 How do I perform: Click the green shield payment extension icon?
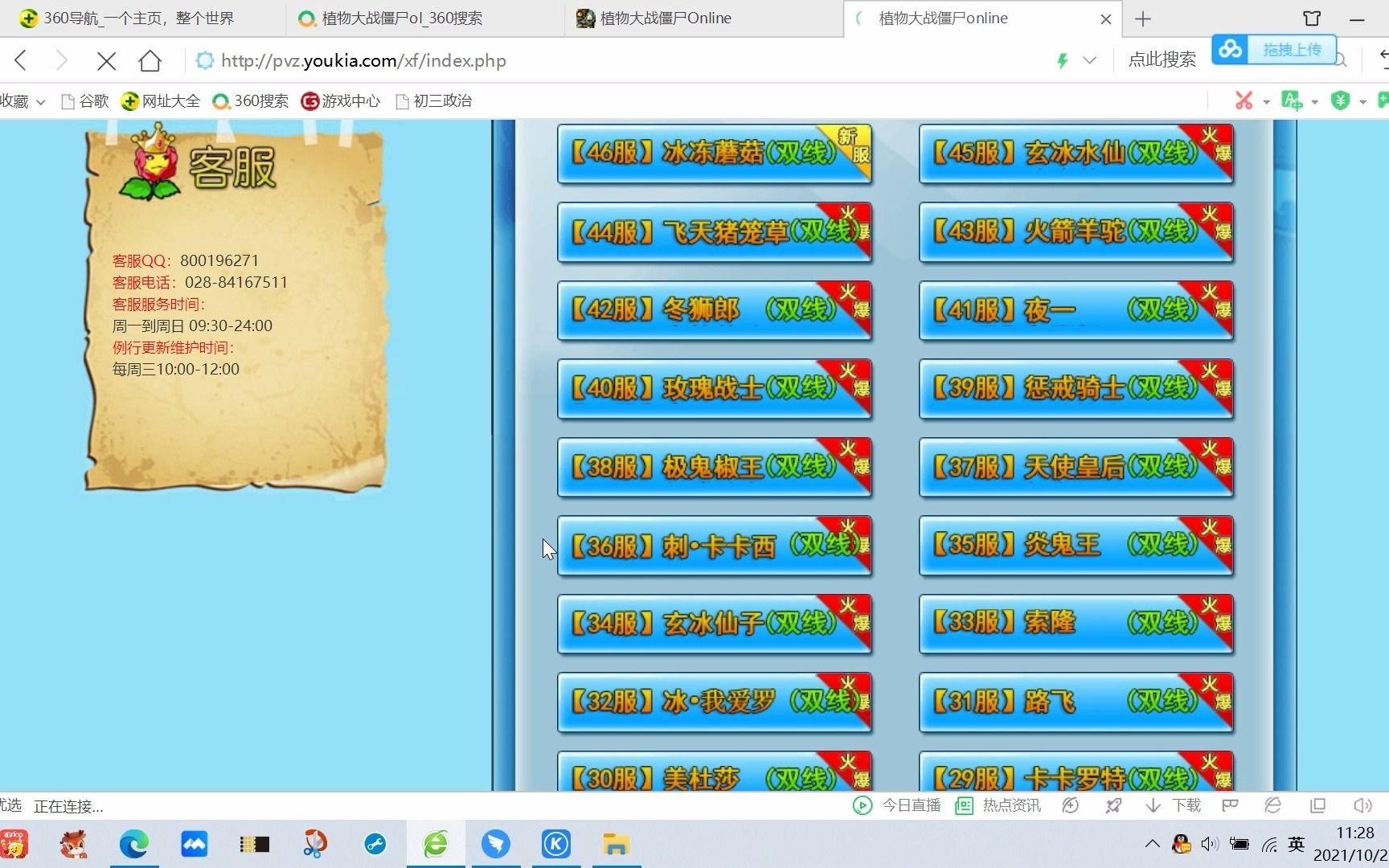tap(1340, 100)
